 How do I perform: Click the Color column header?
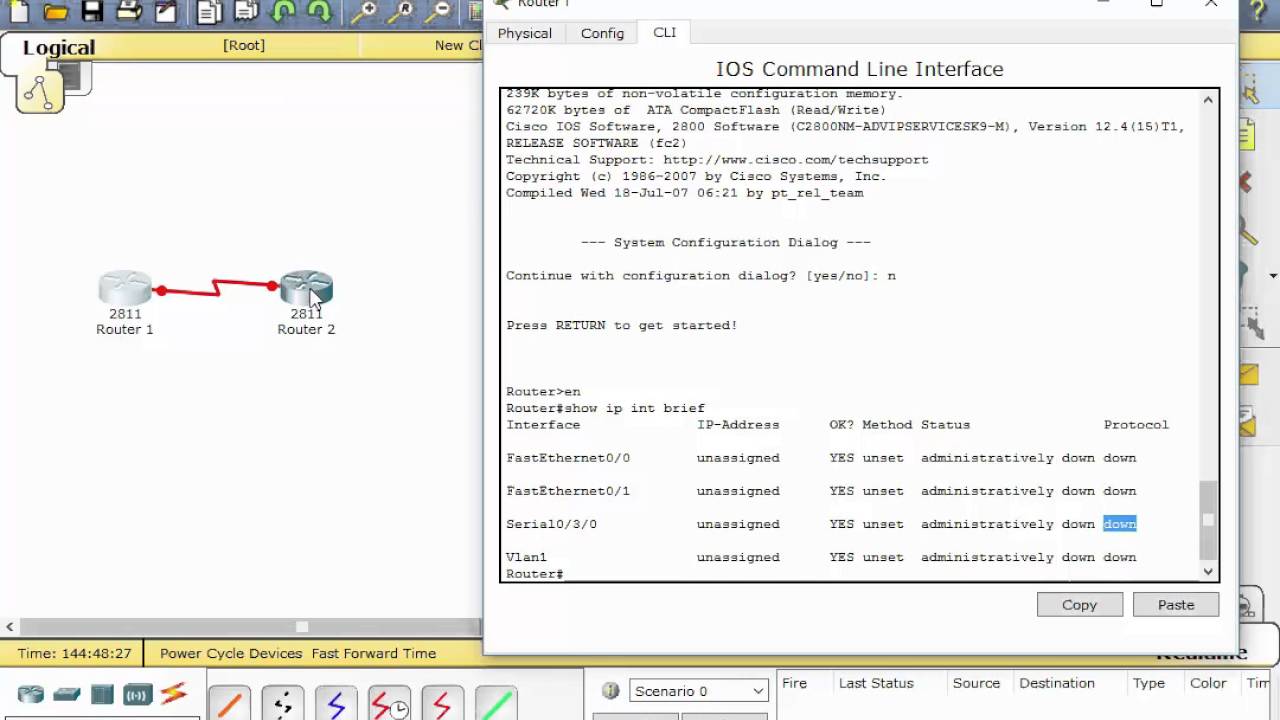[x=1208, y=683]
